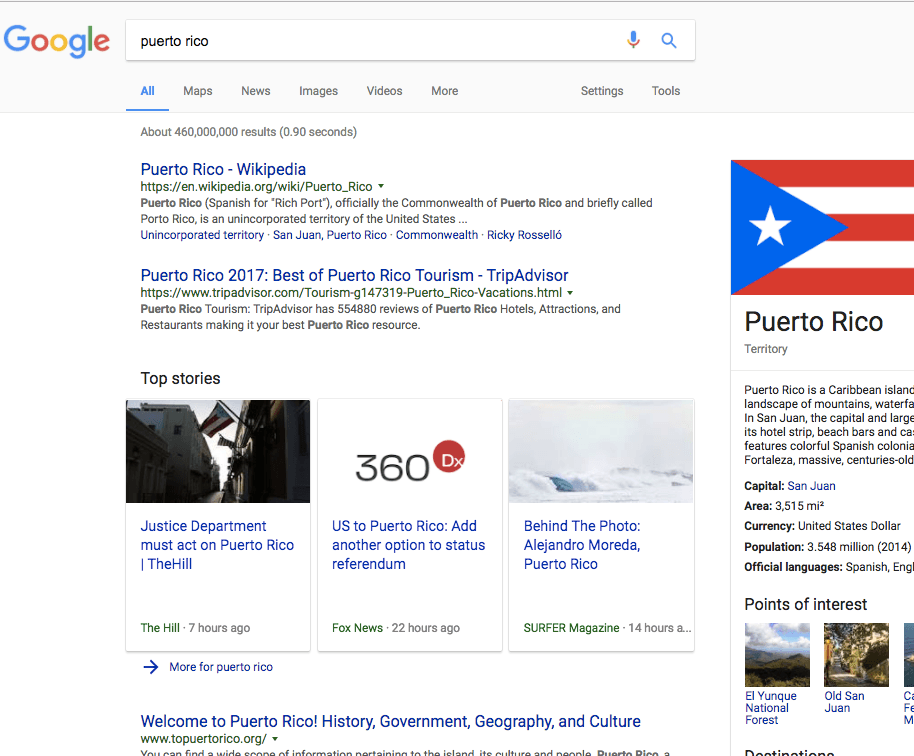
Task: Click SURFER Magazine source label
Action: point(571,628)
